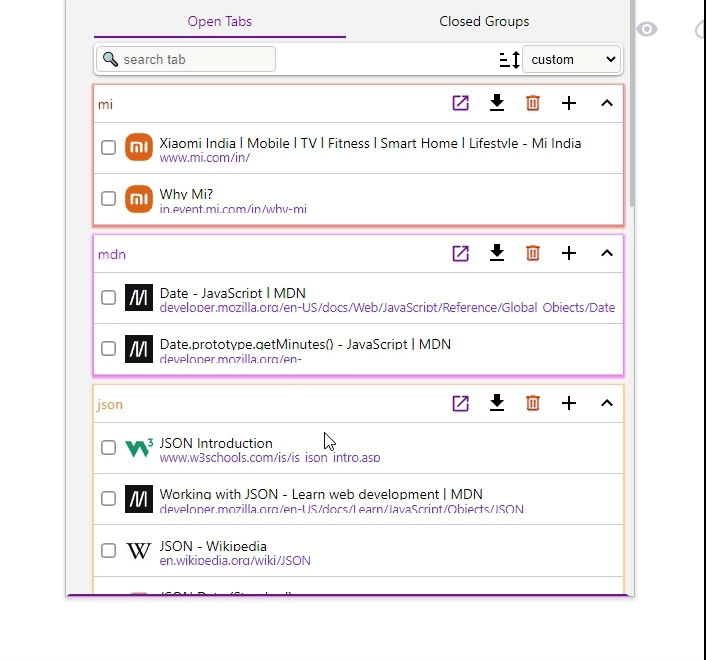
Task: Collapse the json group
Action: (x=607, y=403)
